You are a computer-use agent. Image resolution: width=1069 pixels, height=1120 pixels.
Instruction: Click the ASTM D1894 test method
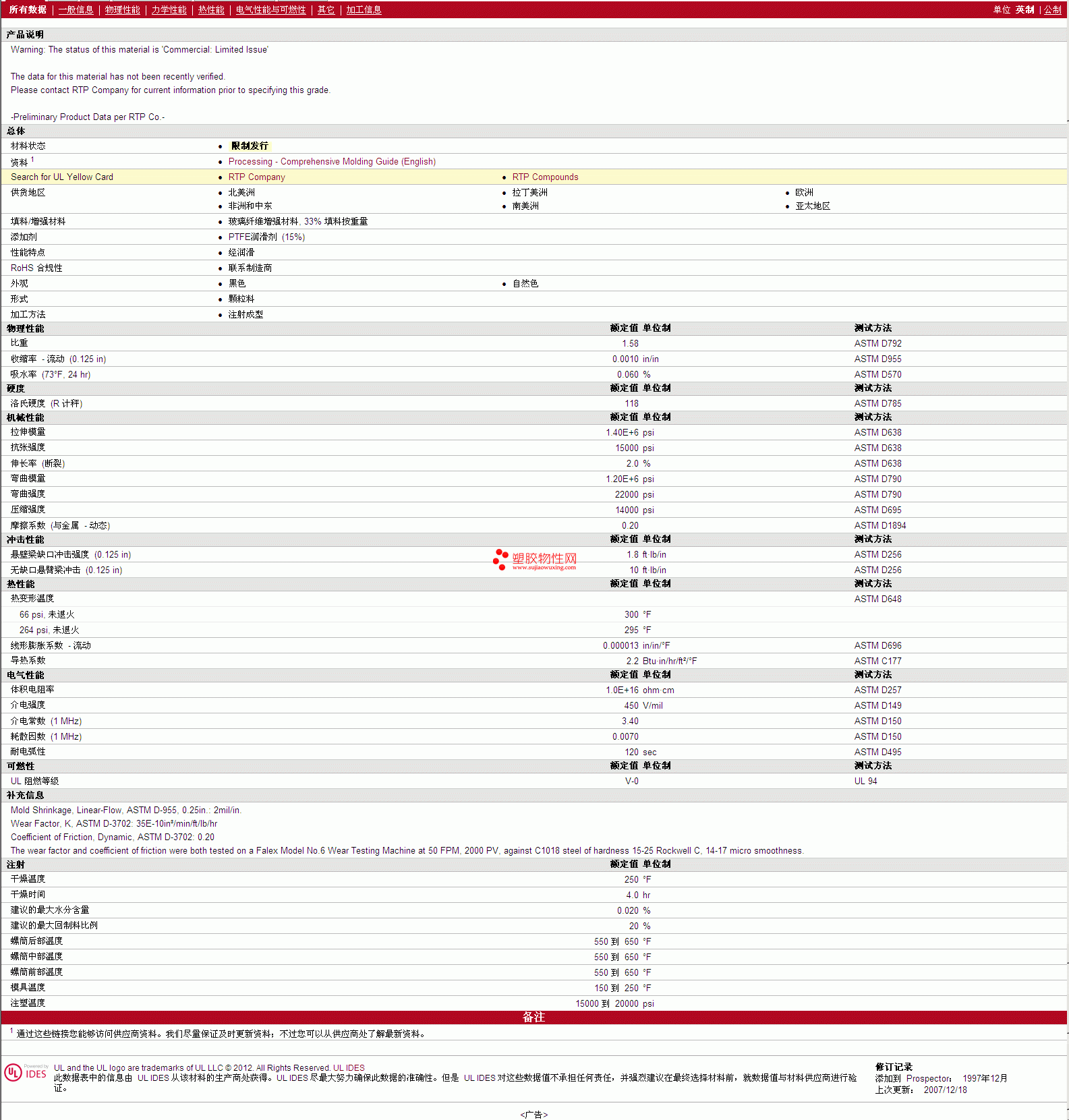click(880, 525)
